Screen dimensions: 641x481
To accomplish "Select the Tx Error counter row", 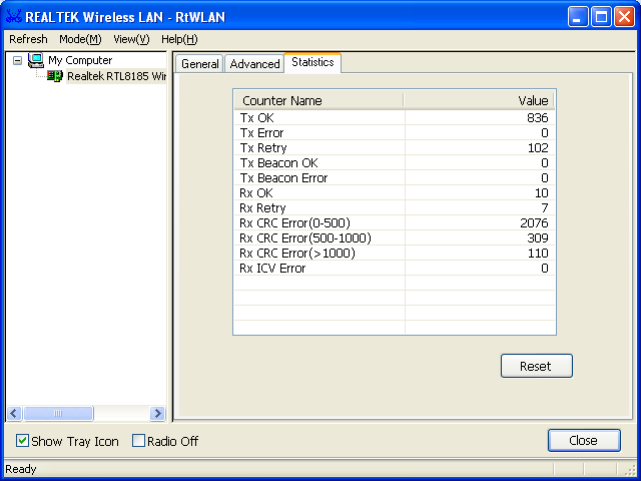I will tap(394, 133).
